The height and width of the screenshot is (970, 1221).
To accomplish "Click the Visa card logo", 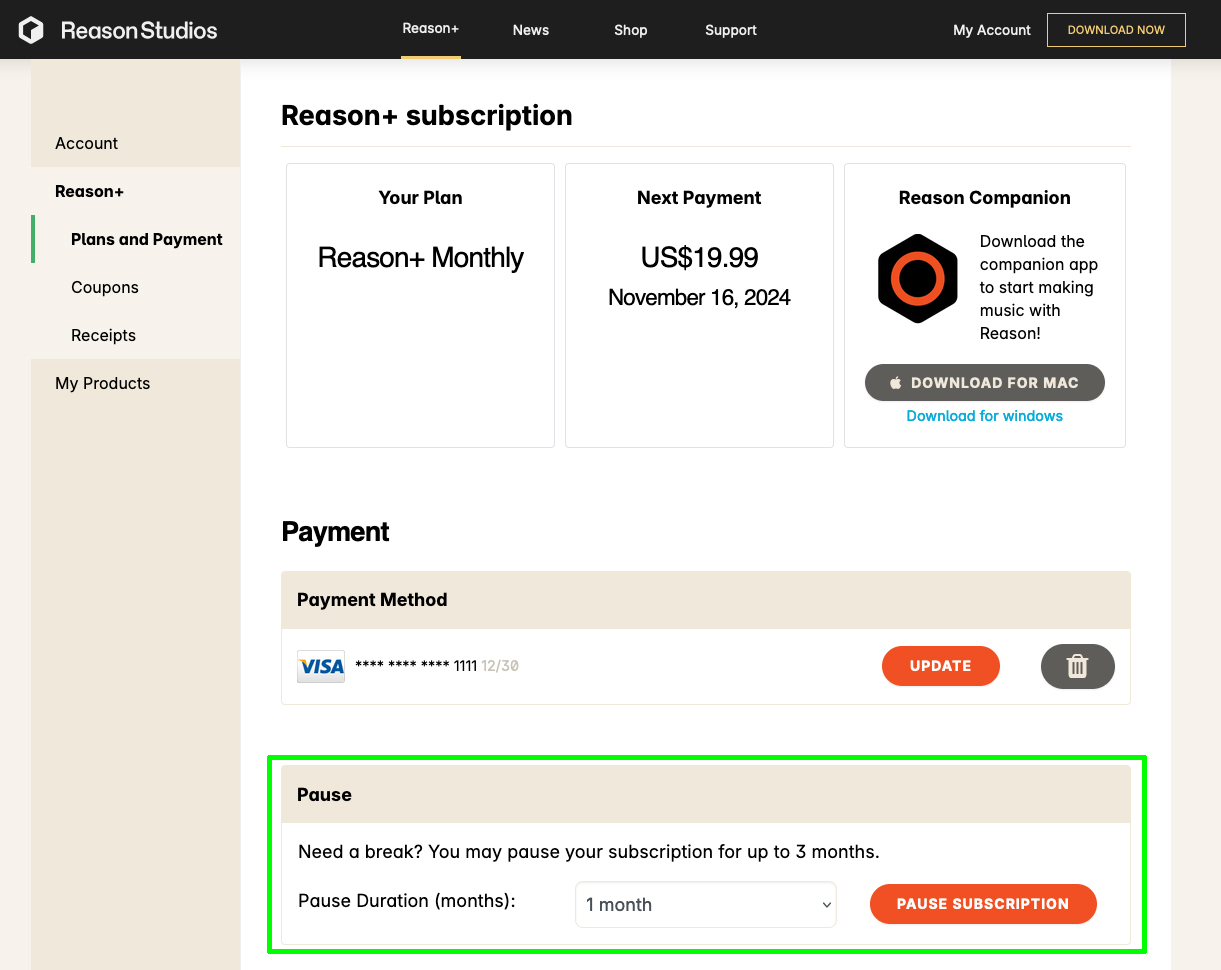I will coord(321,666).
